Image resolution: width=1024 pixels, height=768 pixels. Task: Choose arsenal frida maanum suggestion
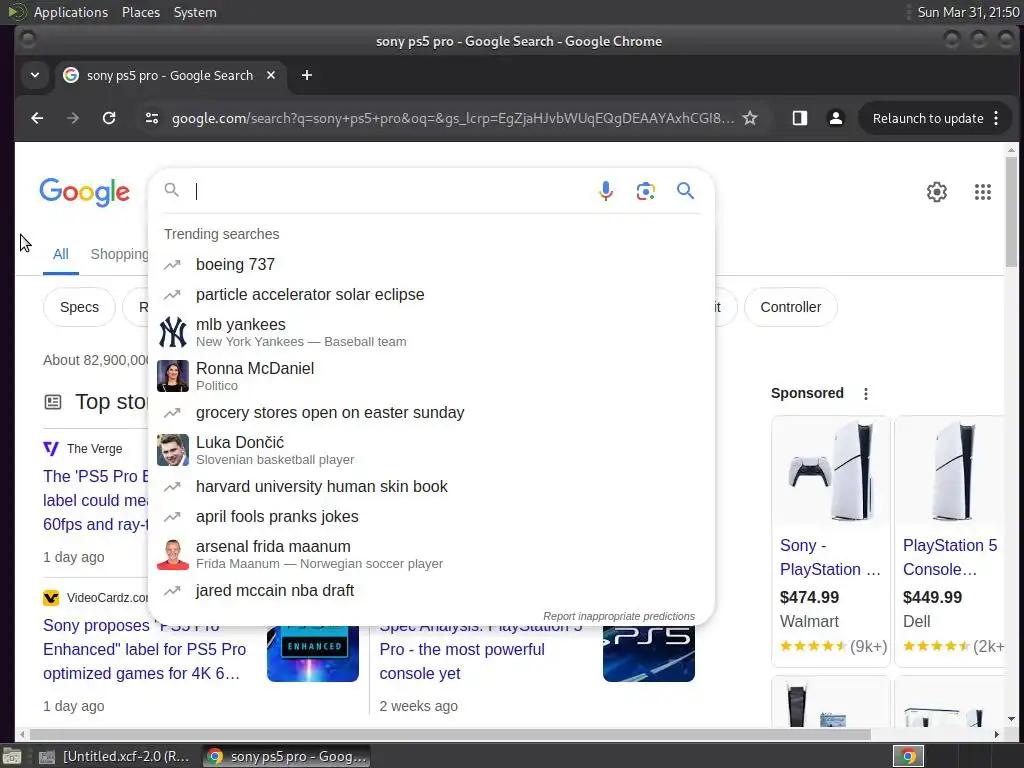tap(431, 554)
